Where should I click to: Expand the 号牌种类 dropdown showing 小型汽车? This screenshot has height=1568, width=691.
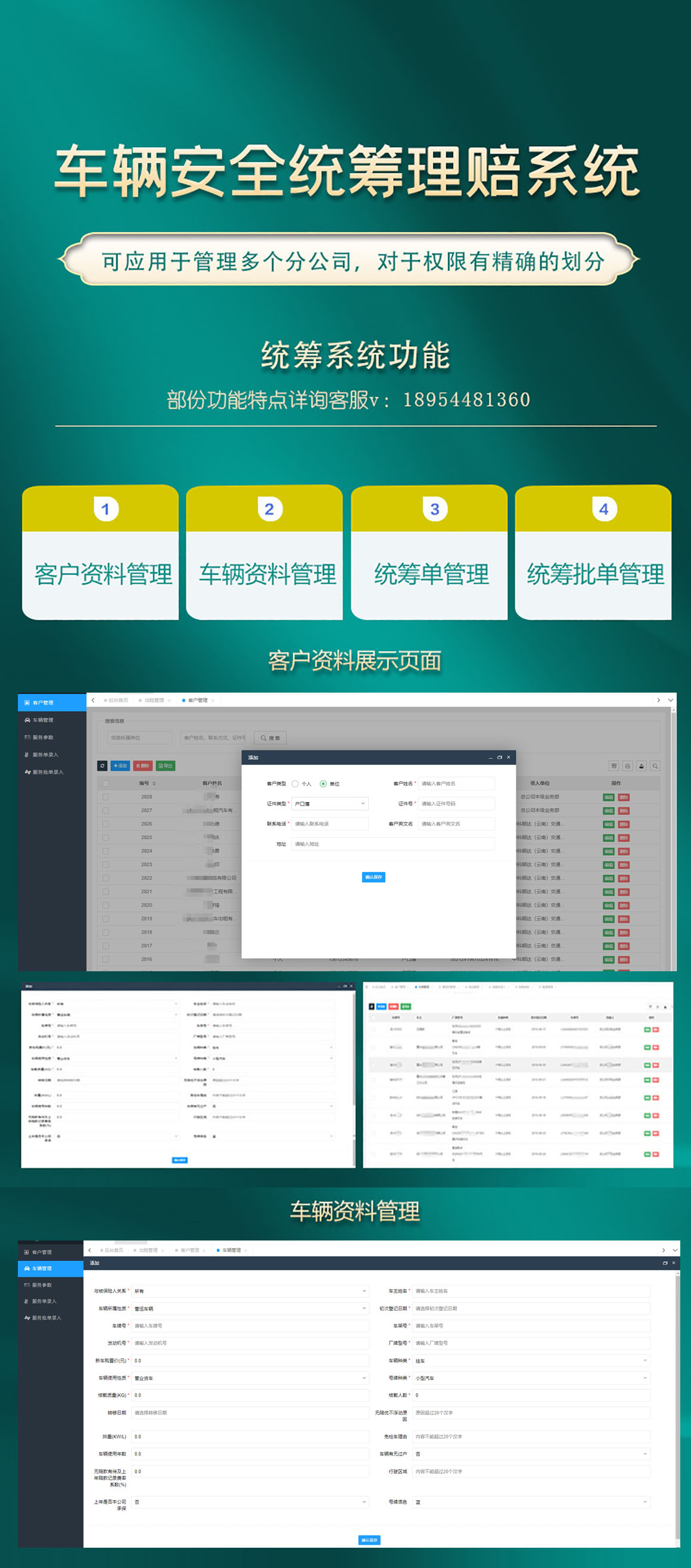[530, 1378]
